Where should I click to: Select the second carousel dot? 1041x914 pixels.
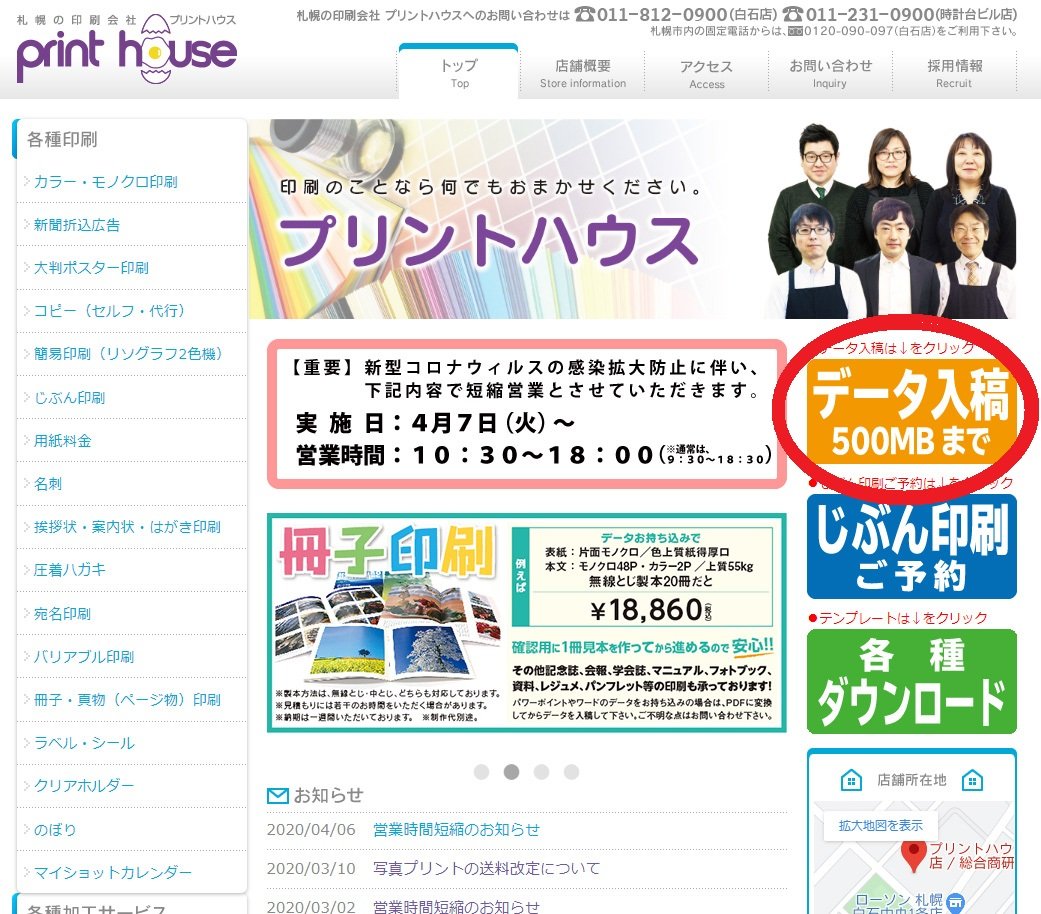coord(511,772)
